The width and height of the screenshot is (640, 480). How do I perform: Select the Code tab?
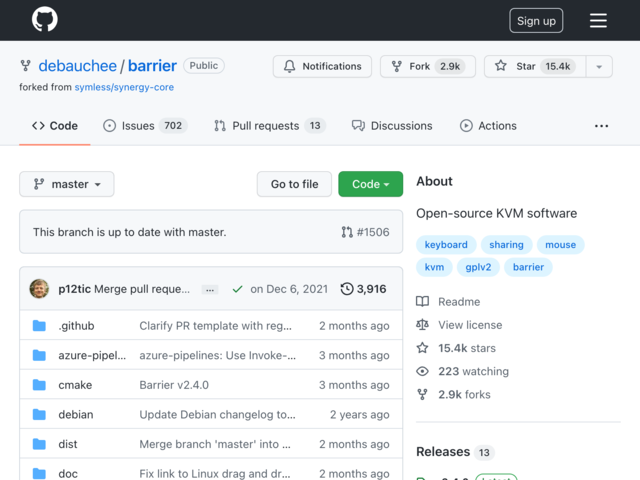tap(55, 126)
